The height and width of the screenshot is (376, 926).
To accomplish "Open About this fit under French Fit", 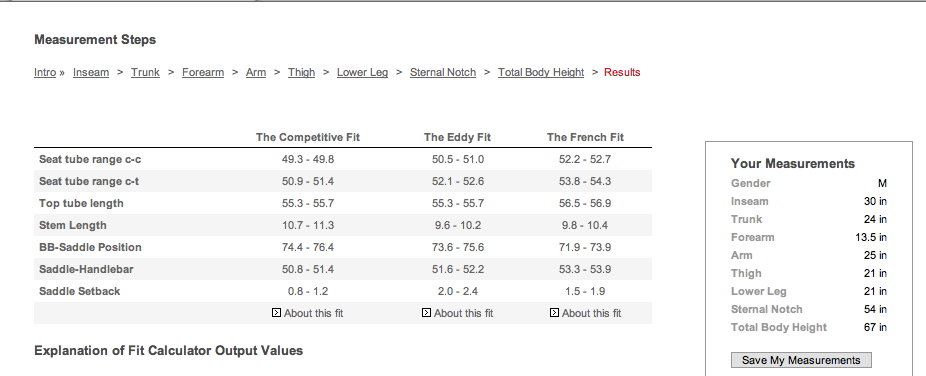I will pyautogui.click(x=591, y=313).
